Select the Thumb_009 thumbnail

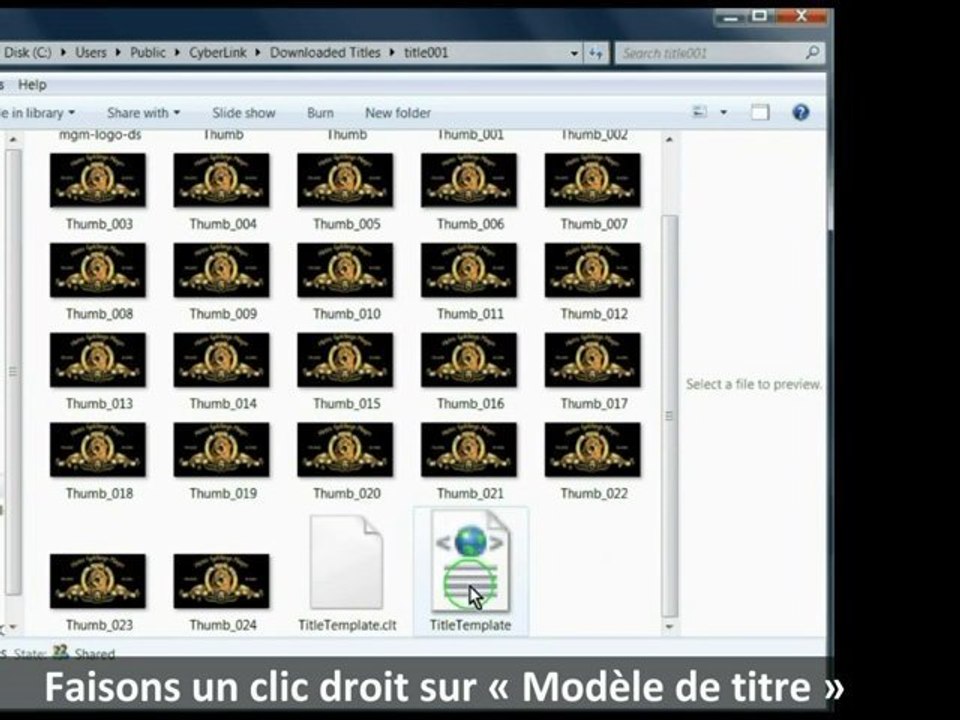click(222, 270)
